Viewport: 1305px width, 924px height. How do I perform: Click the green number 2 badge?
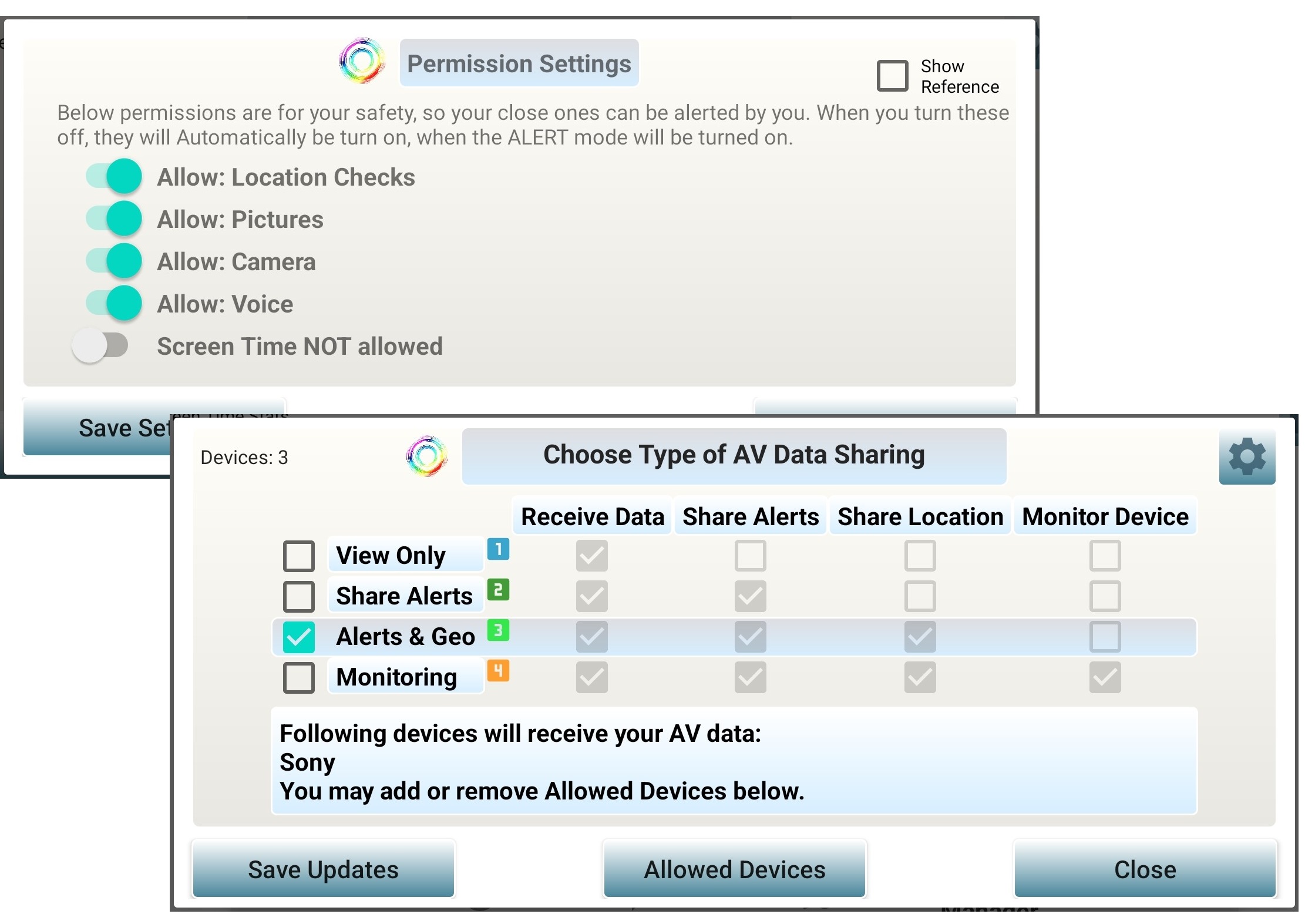coord(498,590)
